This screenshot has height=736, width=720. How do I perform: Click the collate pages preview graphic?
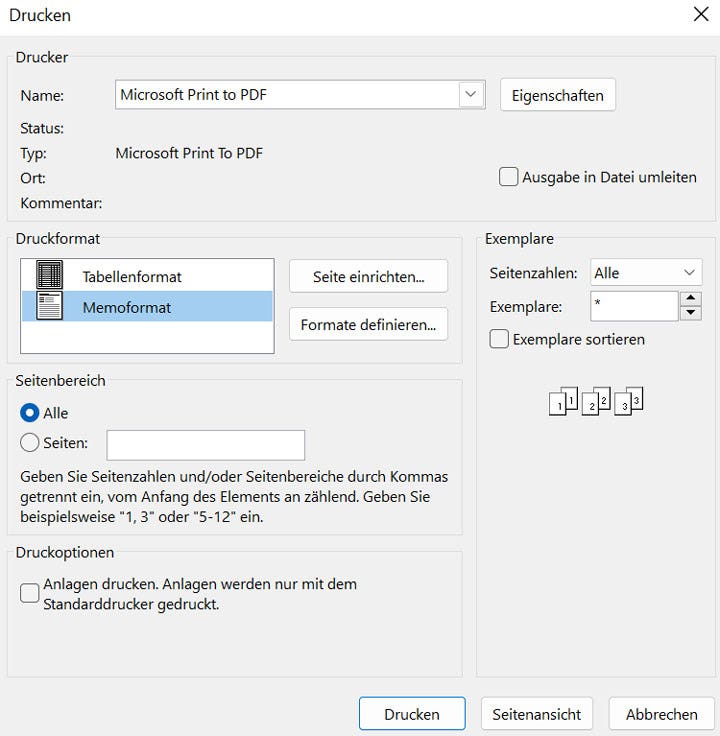pyautogui.click(x=596, y=402)
